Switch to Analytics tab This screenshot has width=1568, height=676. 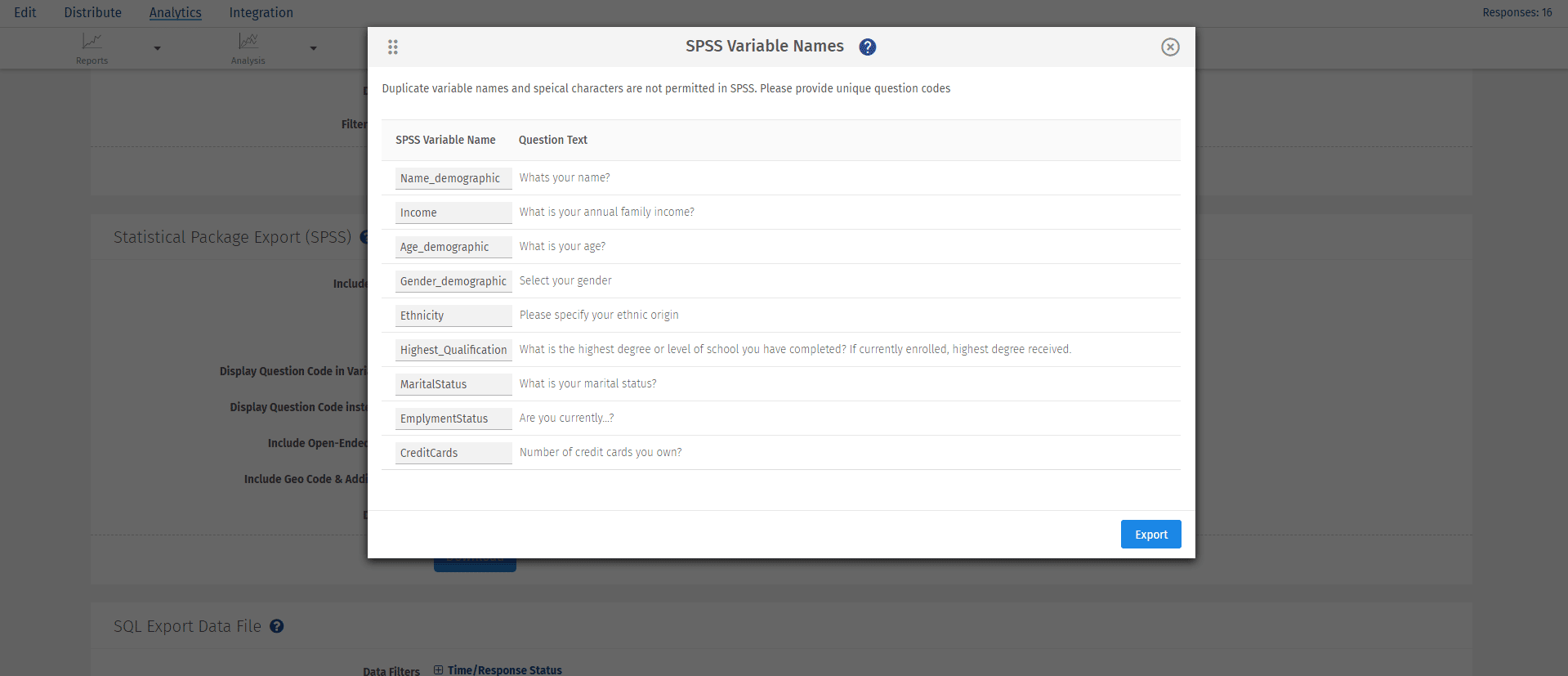[x=176, y=13]
